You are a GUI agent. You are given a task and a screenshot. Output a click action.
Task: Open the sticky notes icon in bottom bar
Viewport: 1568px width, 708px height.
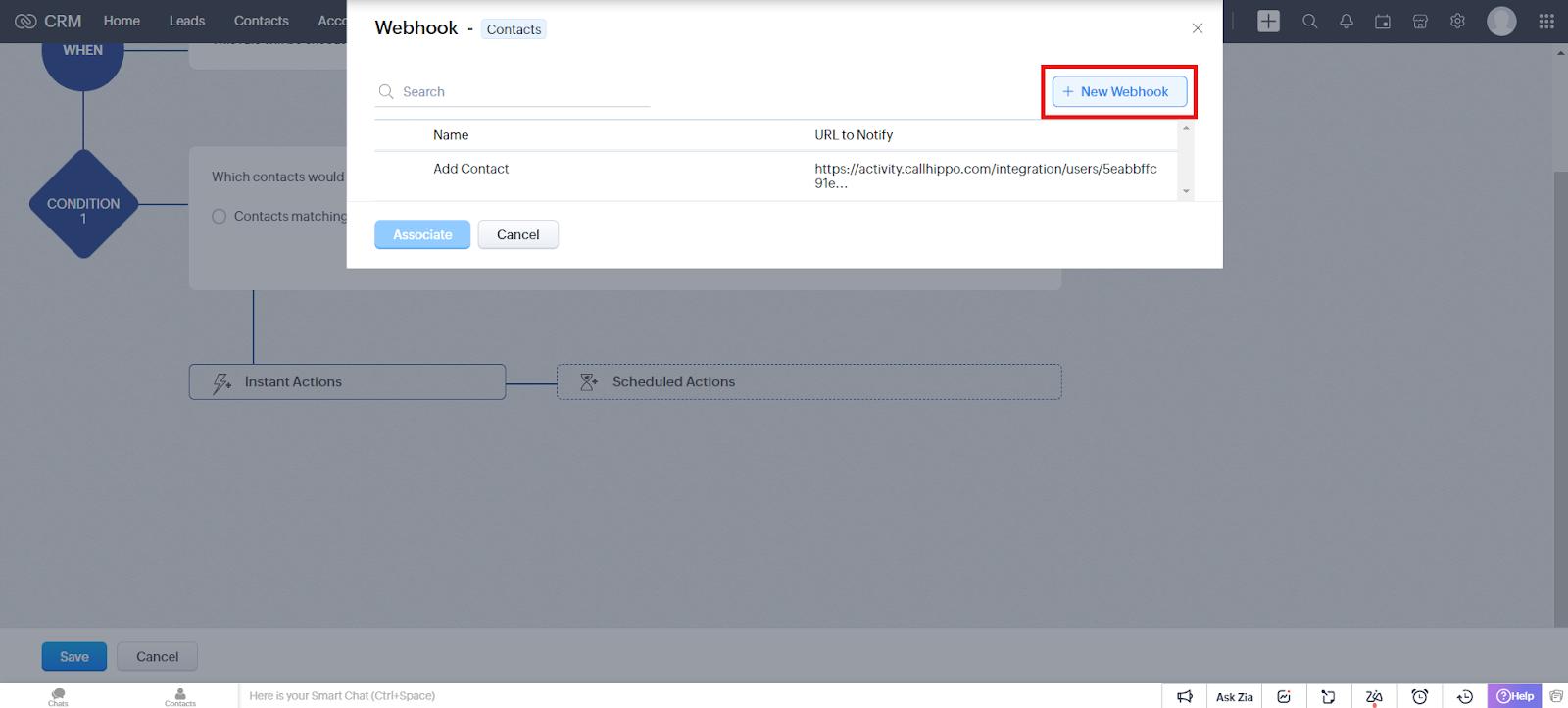(1328, 696)
